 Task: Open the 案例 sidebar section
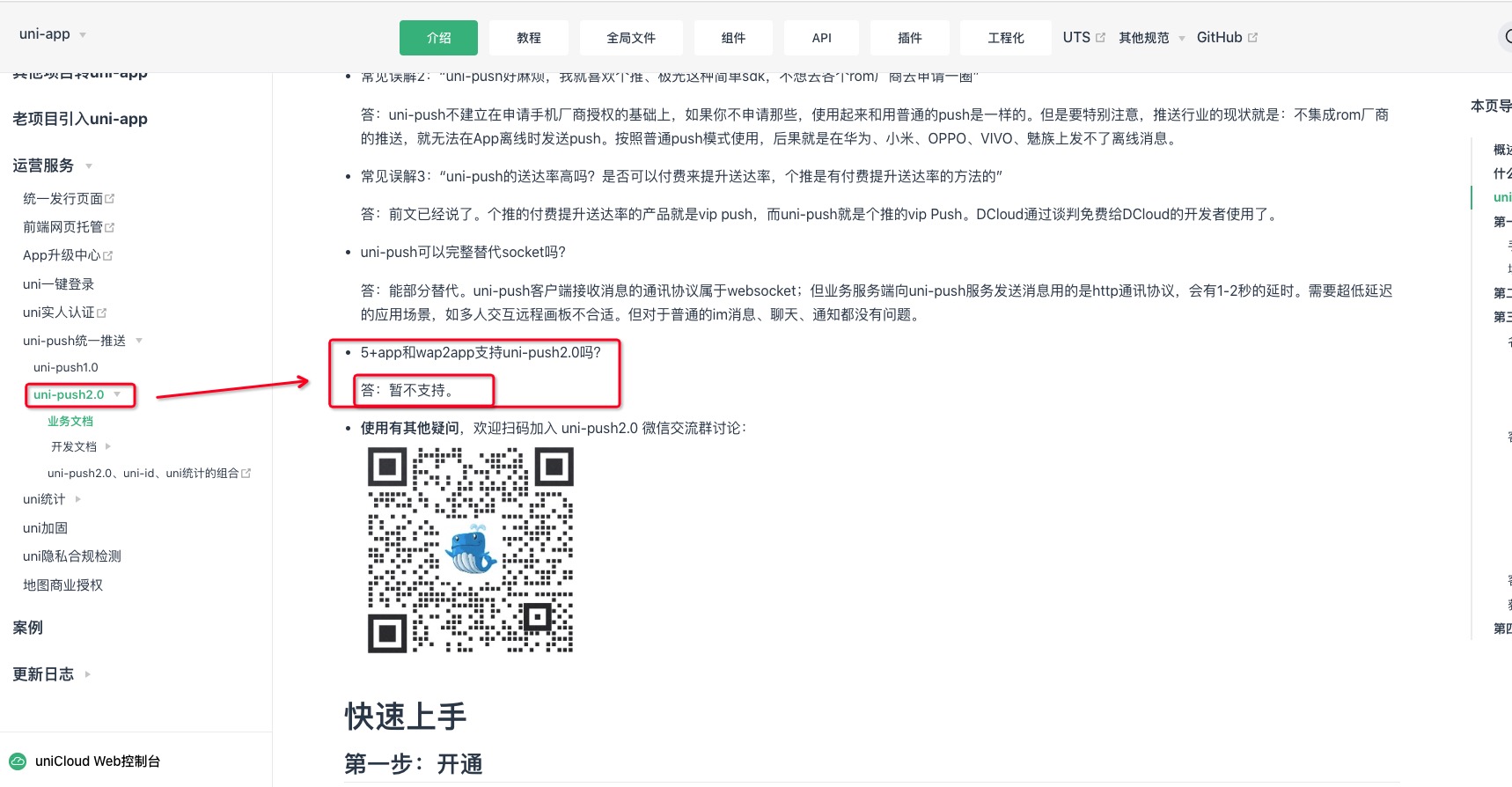27,628
